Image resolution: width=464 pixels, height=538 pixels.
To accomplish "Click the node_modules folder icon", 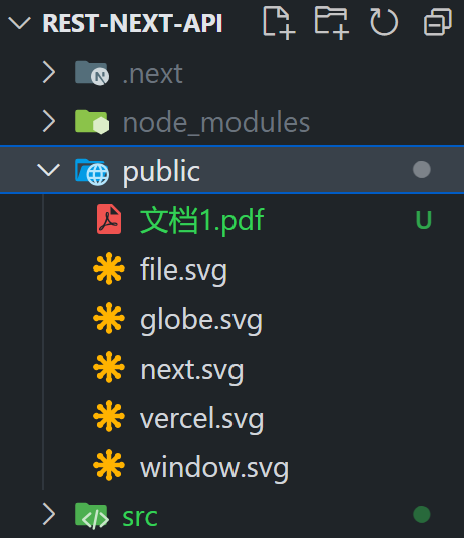I will coord(92,122).
